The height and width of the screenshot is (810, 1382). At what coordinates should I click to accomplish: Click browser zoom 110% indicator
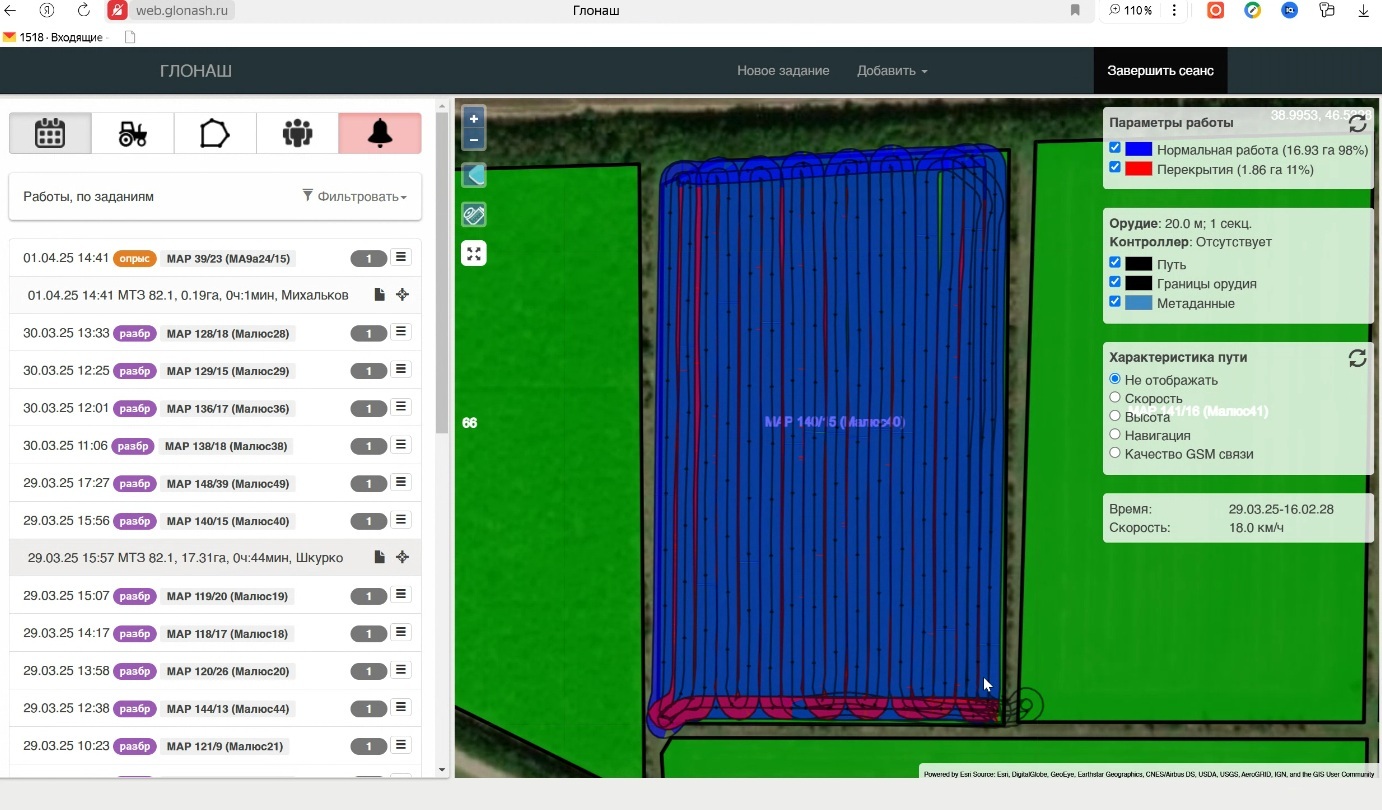(1130, 10)
